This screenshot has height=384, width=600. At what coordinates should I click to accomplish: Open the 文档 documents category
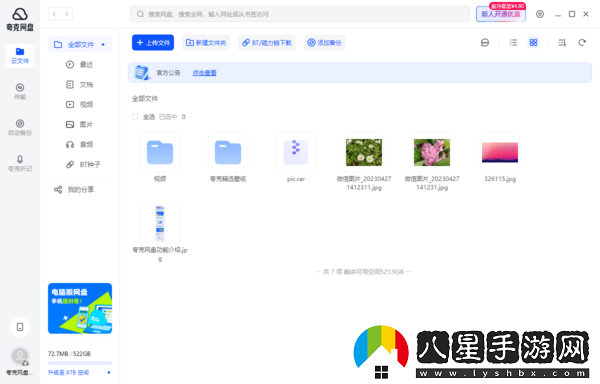point(80,84)
